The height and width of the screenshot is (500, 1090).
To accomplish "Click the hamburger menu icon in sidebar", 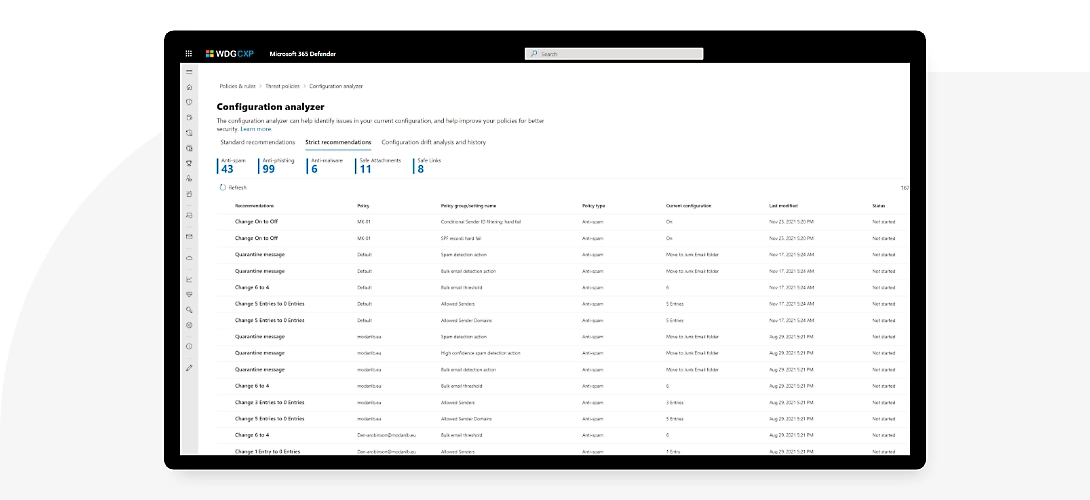I will (x=189, y=72).
